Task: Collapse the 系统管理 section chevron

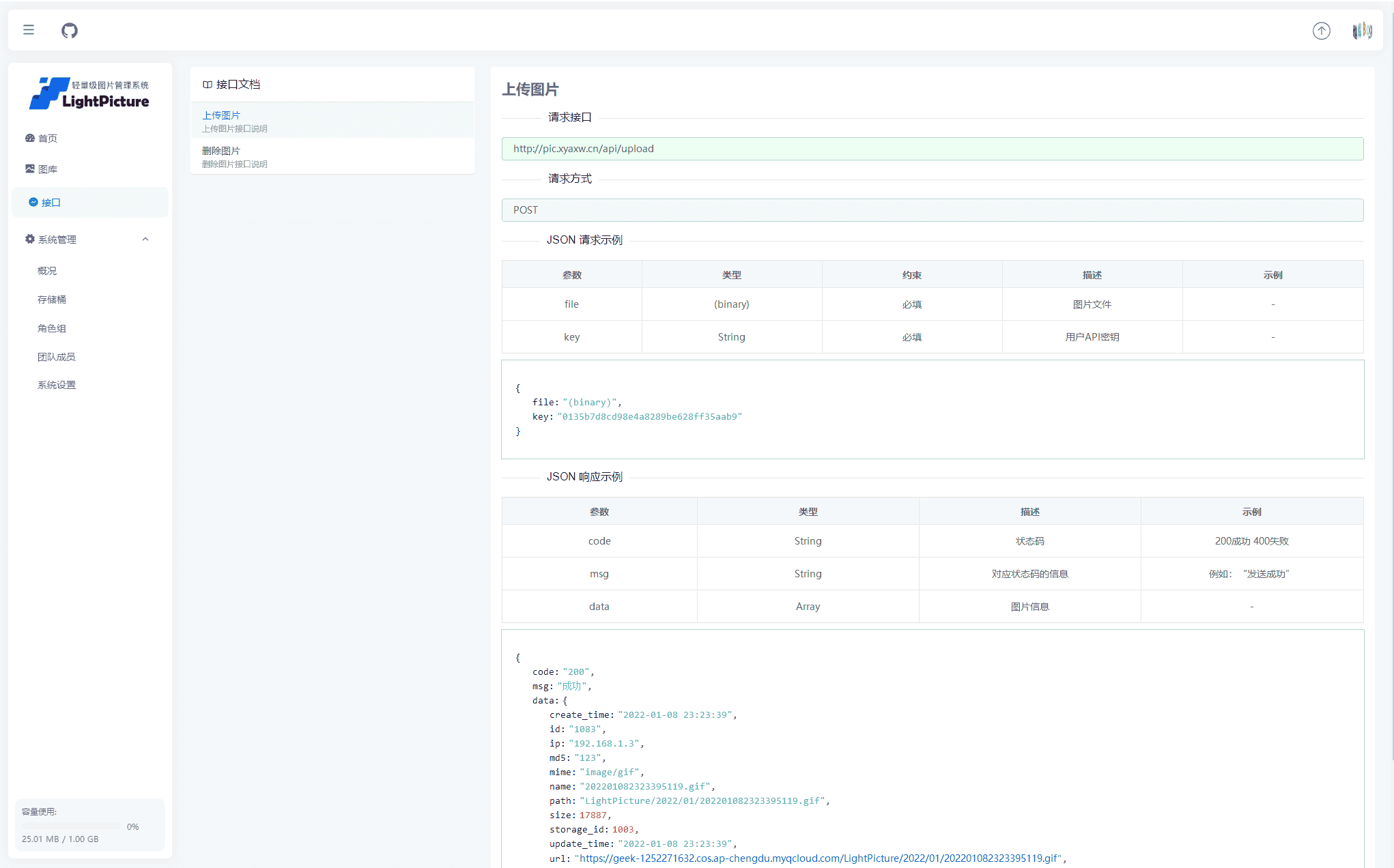Action: pyautogui.click(x=145, y=240)
